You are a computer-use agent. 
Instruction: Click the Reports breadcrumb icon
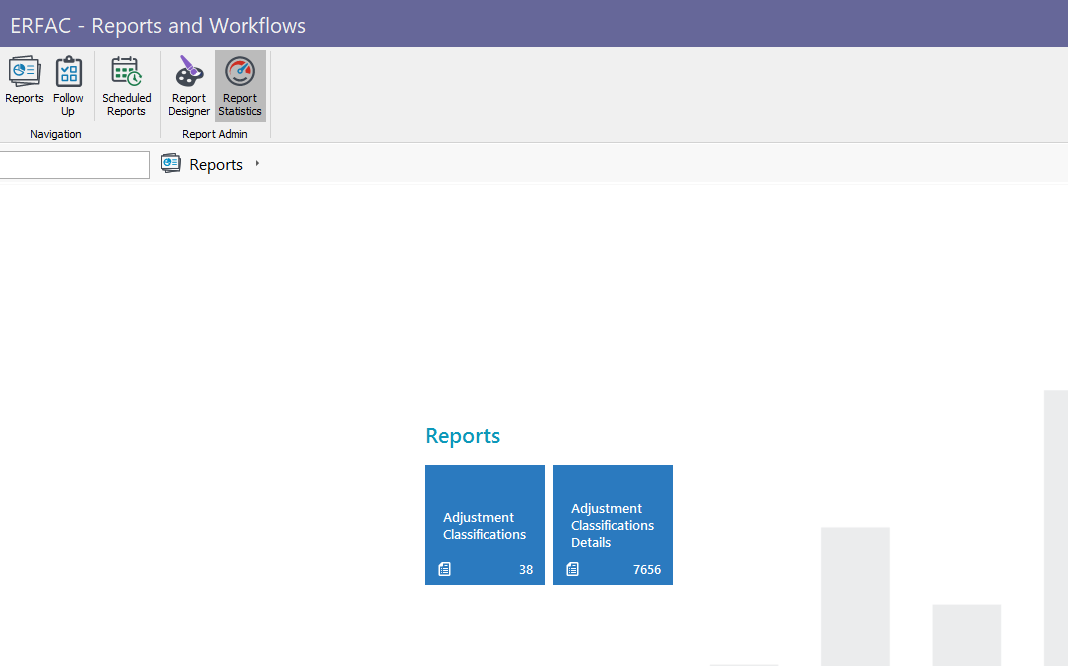(170, 163)
